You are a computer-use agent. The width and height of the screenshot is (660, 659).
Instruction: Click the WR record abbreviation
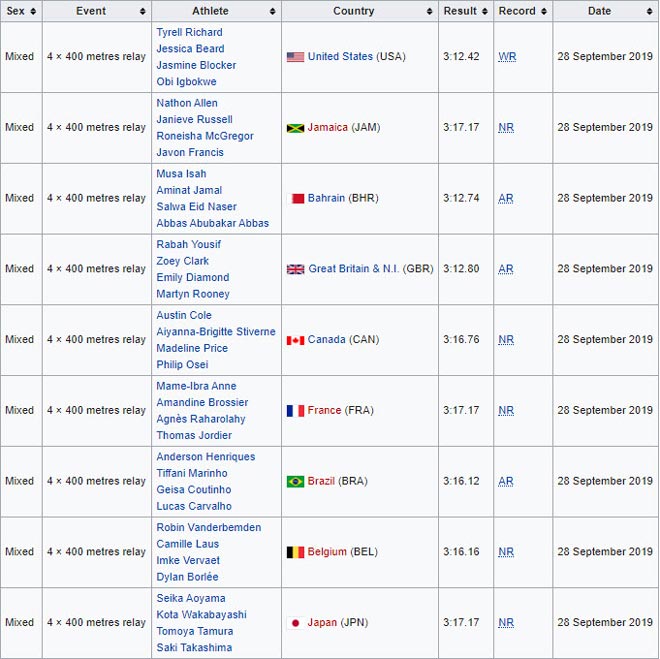pyautogui.click(x=507, y=57)
